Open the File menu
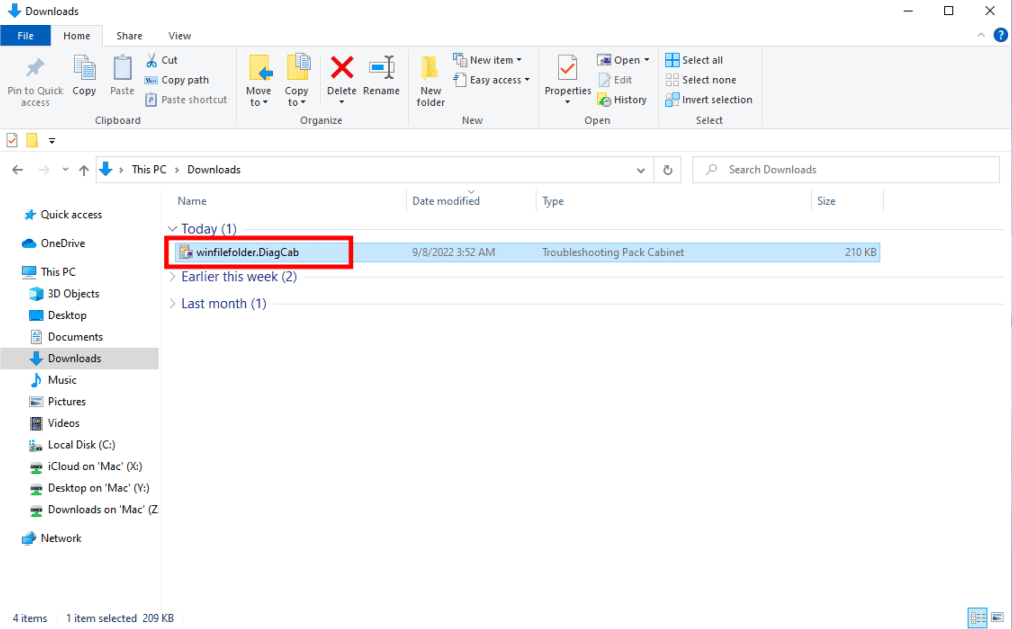The height and width of the screenshot is (629, 1012). (25, 35)
